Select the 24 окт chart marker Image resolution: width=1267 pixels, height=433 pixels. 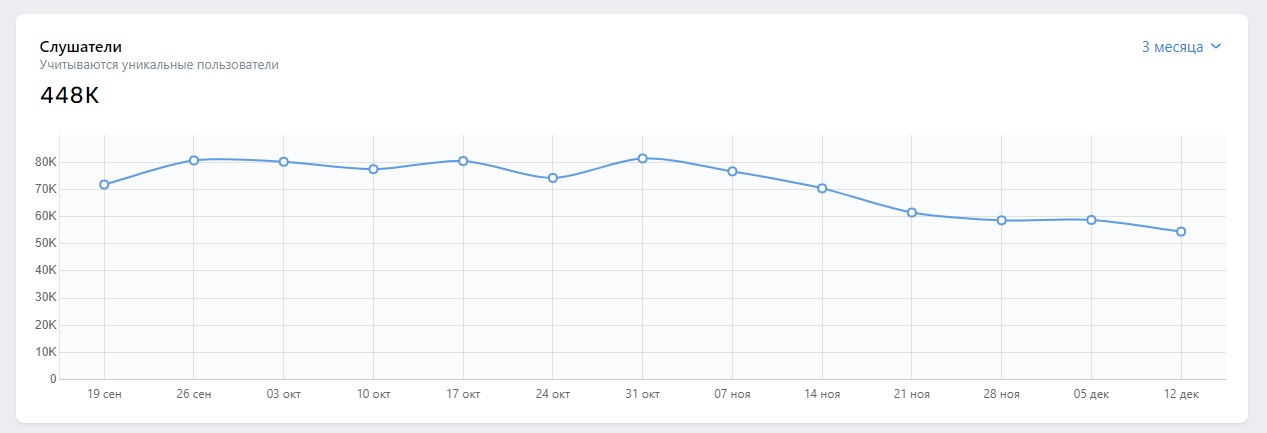tap(553, 178)
